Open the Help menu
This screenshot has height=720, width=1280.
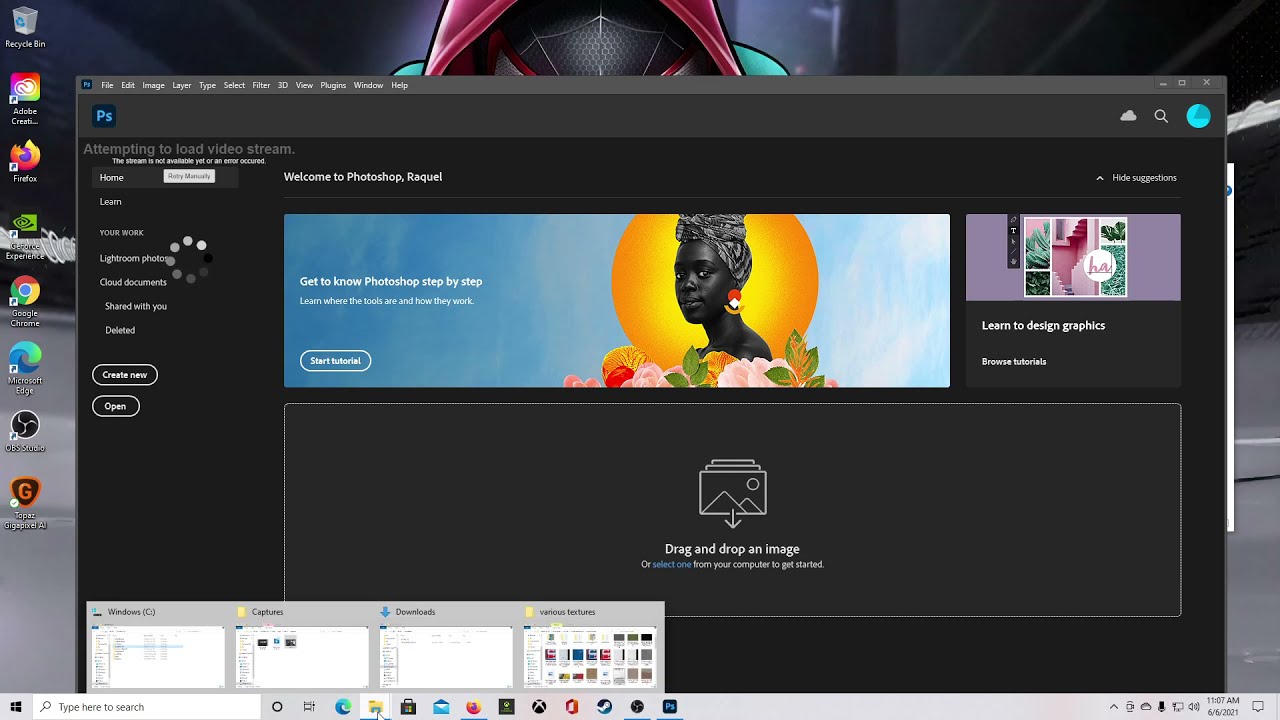click(399, 85)
